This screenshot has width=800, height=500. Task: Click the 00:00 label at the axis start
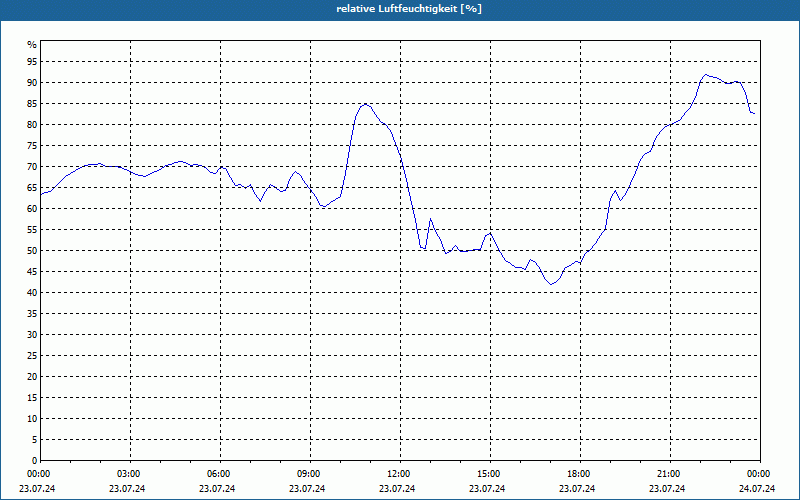tap(37, 474)
